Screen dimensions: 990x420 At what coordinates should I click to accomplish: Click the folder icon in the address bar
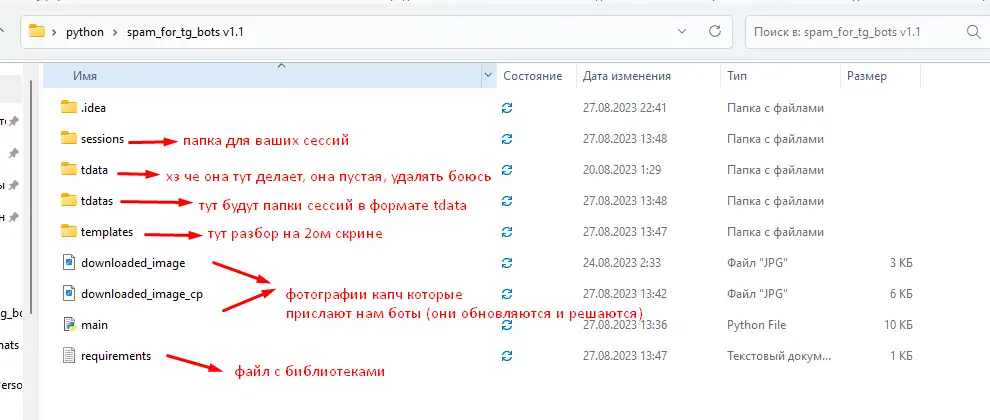click(x=37, y=31)
